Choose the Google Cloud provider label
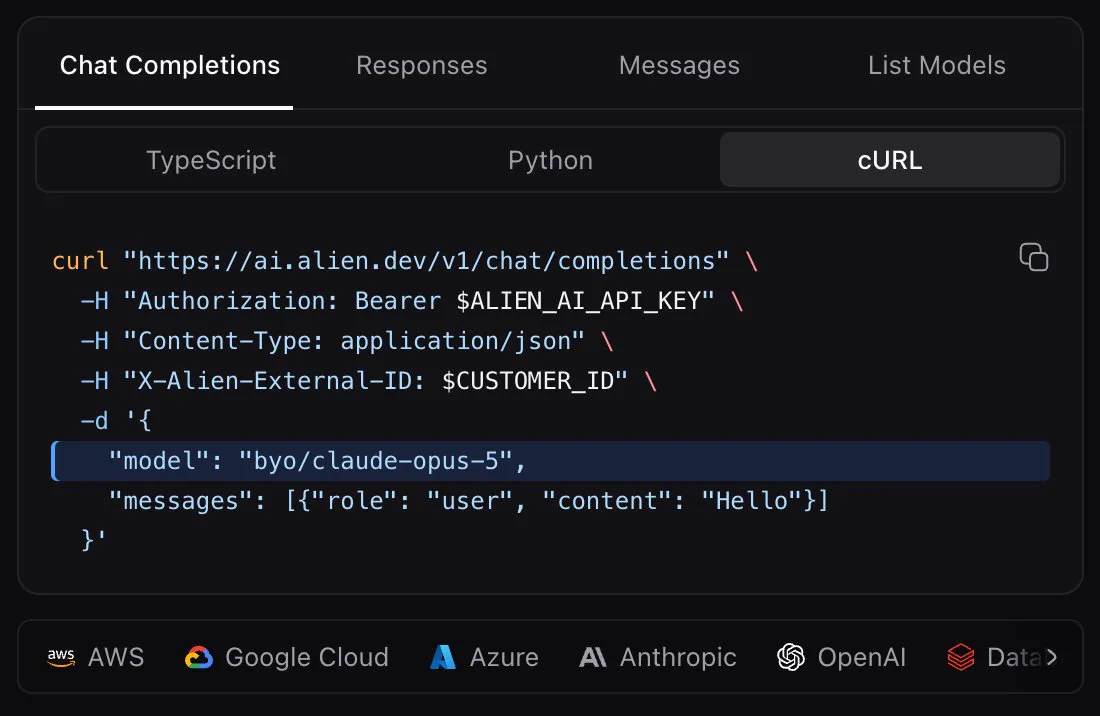1100x716 pixels. tap(307, 657)
